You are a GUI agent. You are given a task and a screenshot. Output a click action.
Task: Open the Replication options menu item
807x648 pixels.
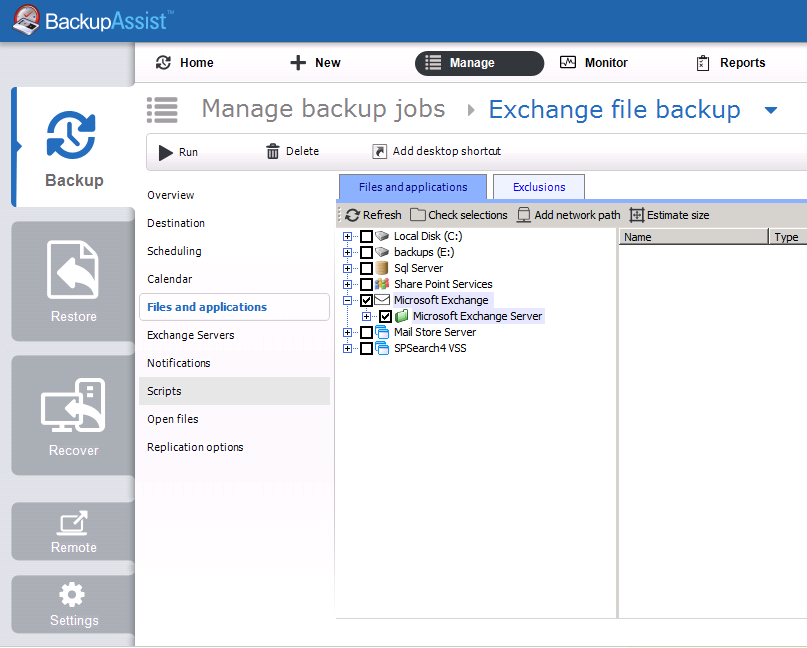click(x=195, y=447)
